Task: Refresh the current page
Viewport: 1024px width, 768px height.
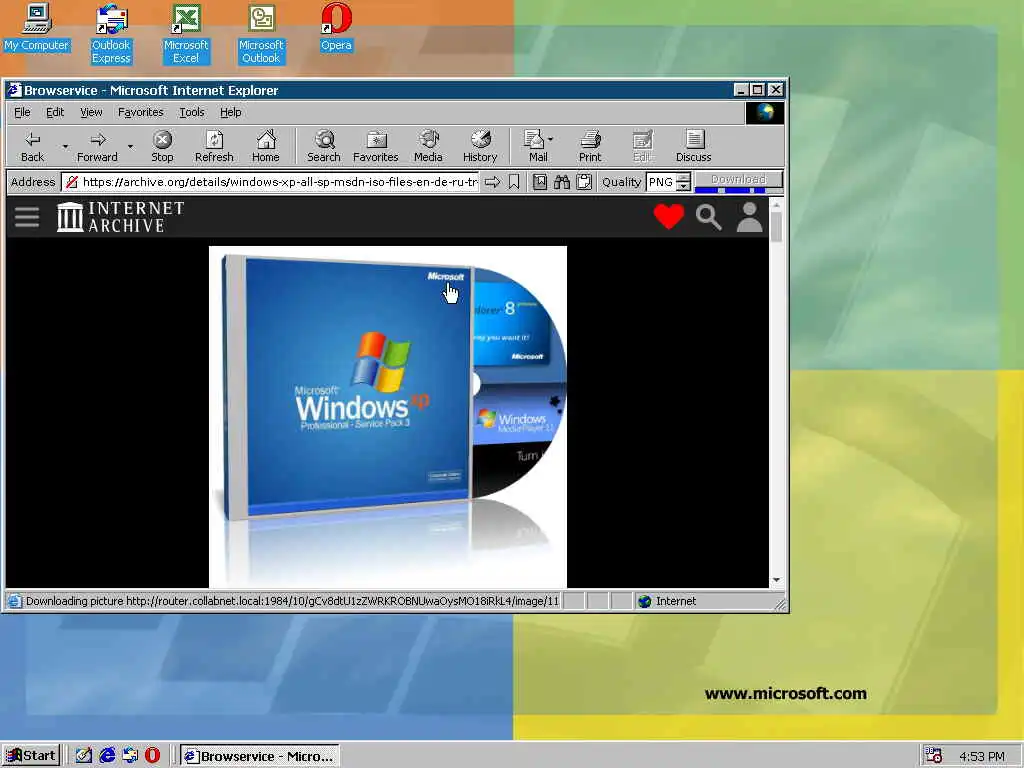Action: [214, 146]
